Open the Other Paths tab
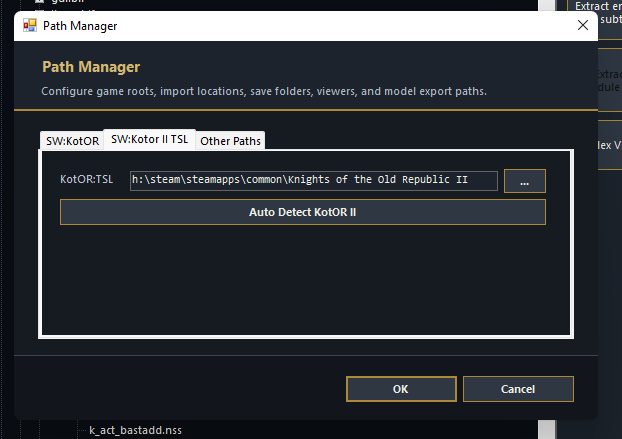 coord(230,141)
